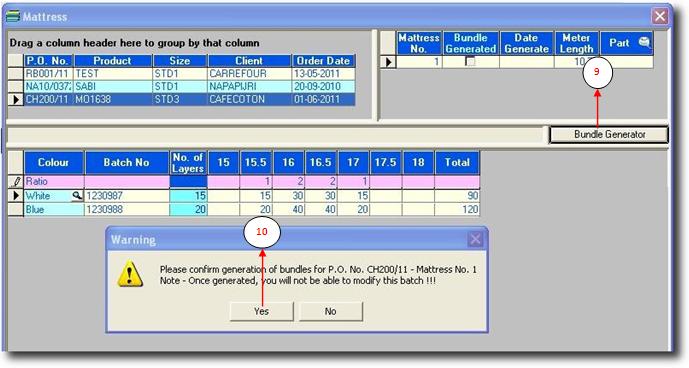Click the Bundle Generator button

[609, 135]
